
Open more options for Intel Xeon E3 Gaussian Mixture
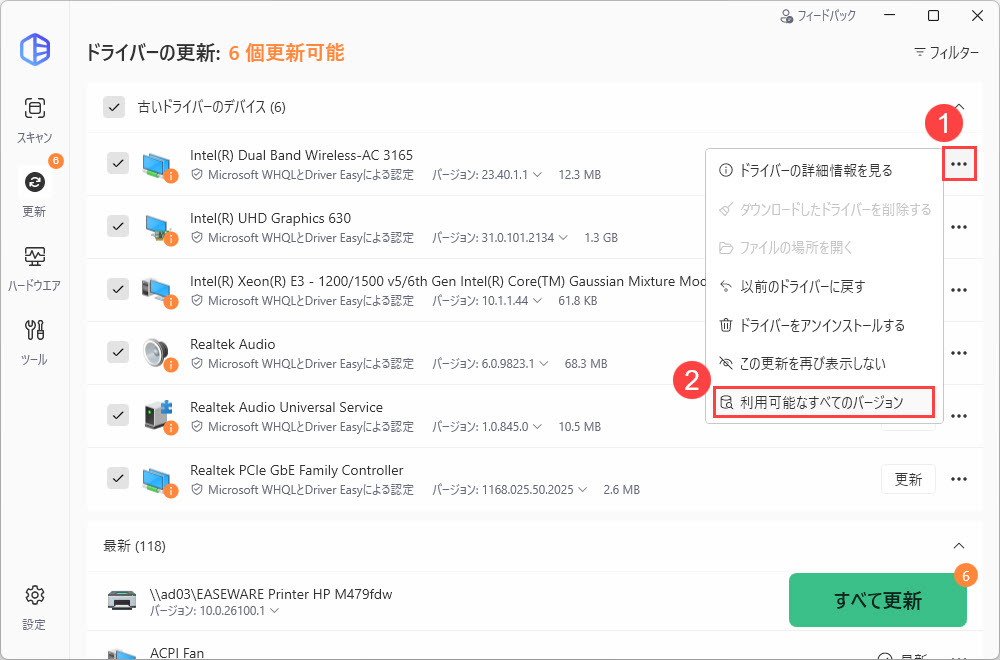[x=959, y=290]
